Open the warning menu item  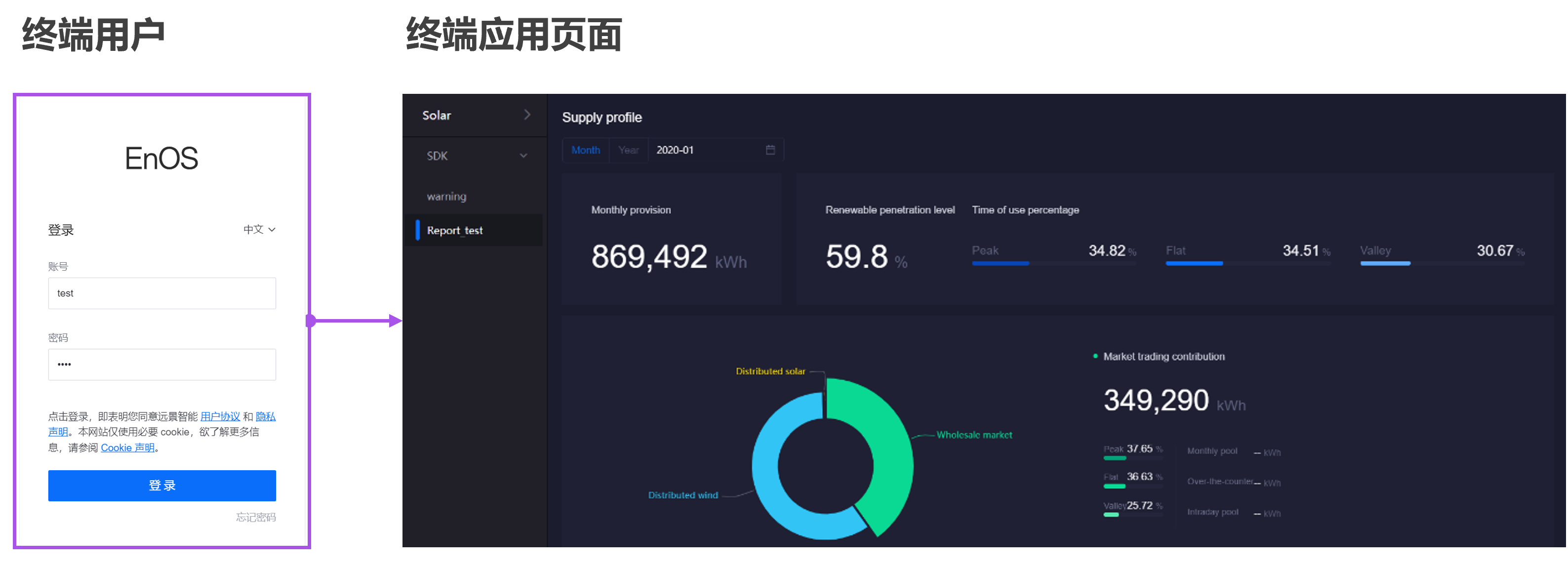point(447,196)
